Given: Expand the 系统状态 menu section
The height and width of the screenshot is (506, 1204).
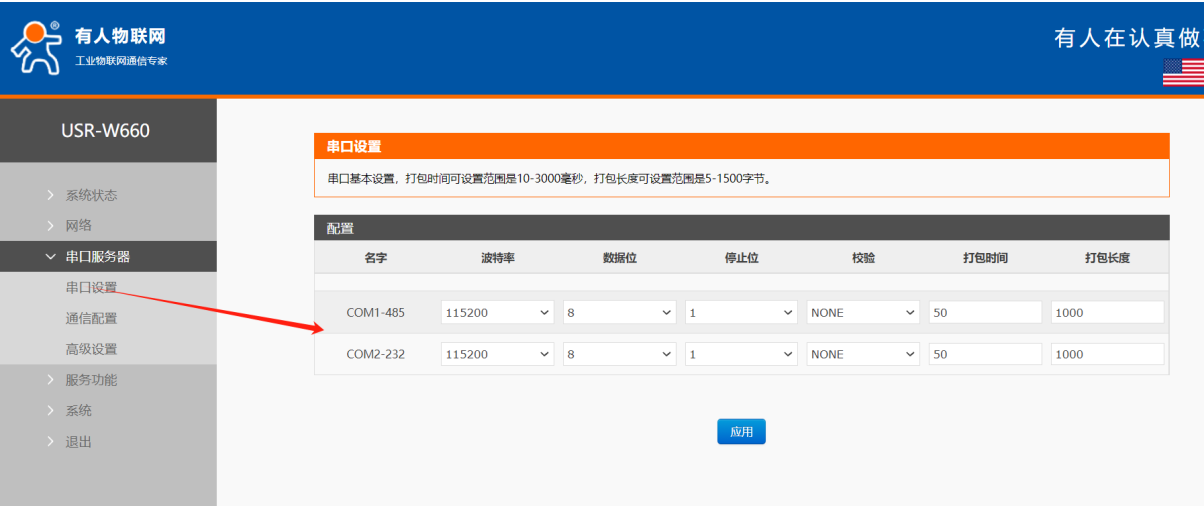Looking at the screenshot, I should click(x=91, y=195).
